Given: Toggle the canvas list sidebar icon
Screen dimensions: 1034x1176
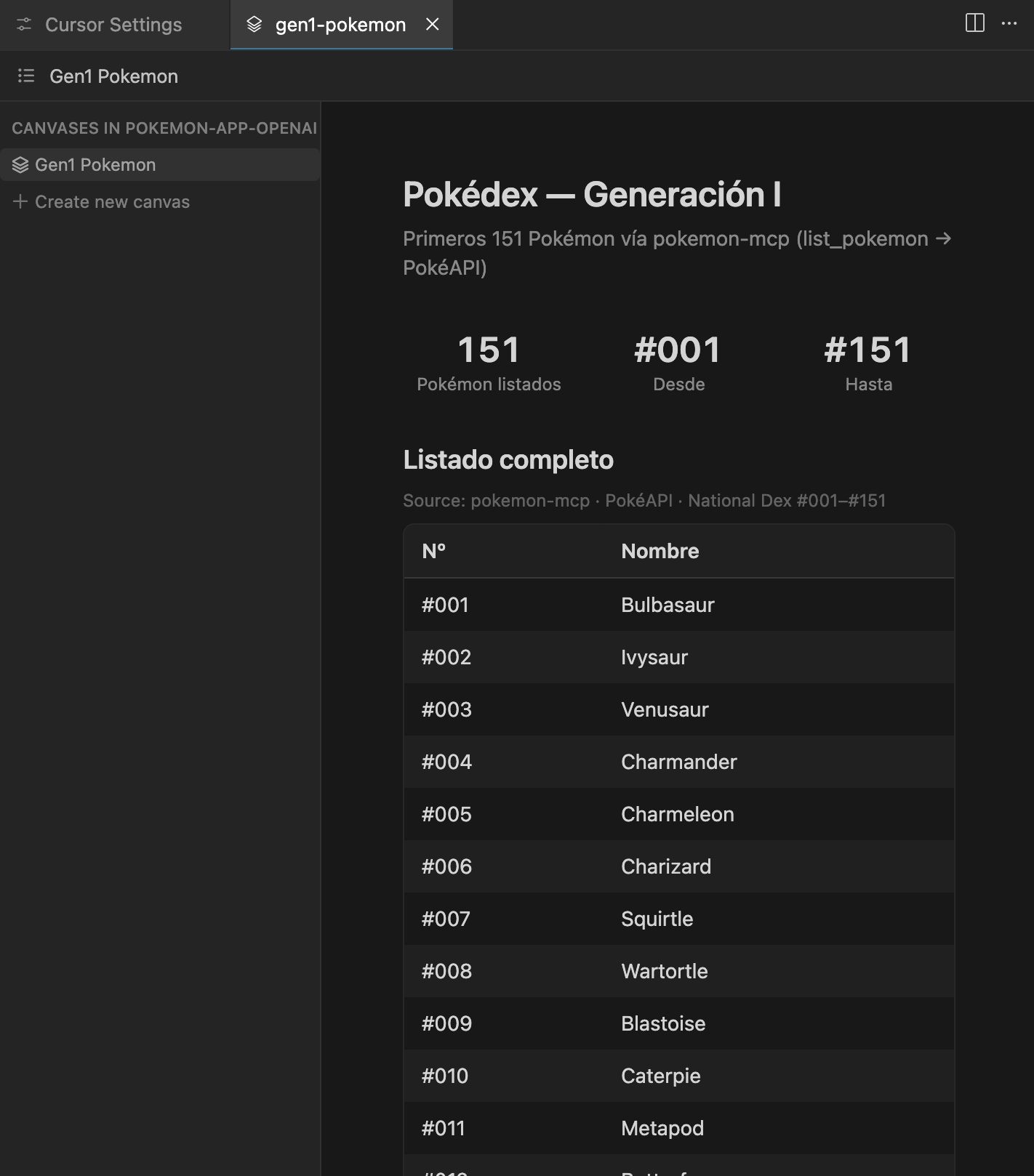Looking at the screenshot, I should coord(26,76).
